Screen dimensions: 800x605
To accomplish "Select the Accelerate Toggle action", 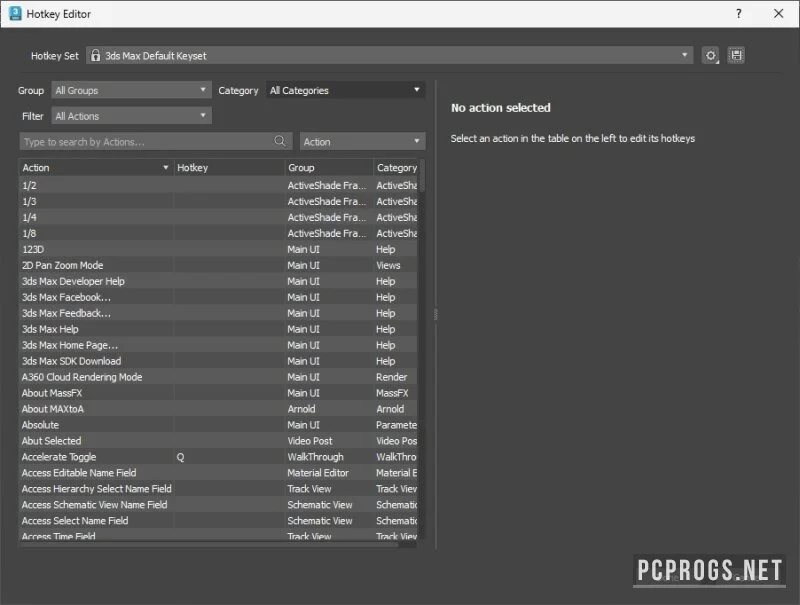I will coord(218,457).
